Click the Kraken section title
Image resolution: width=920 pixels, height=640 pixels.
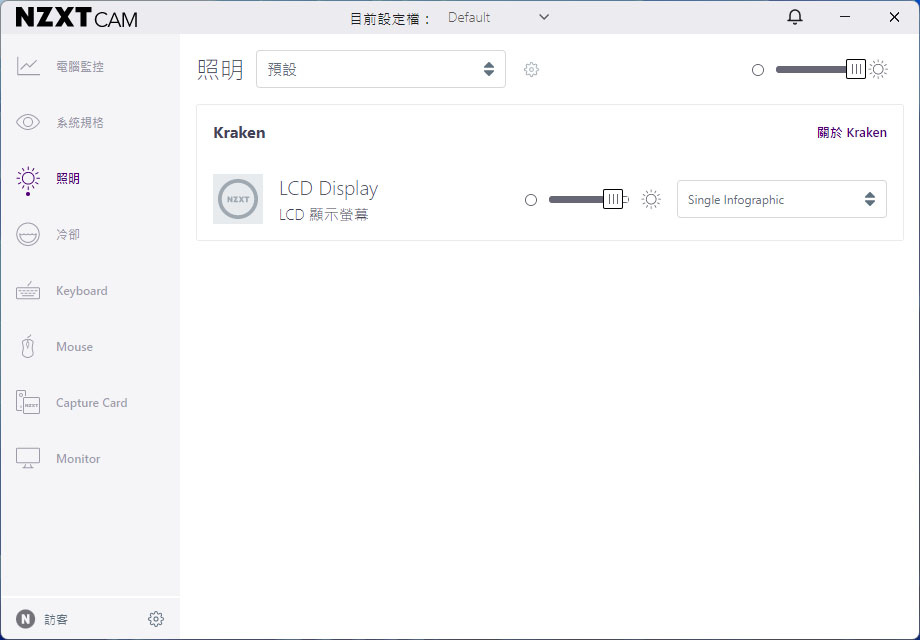[x=239, y=133]
